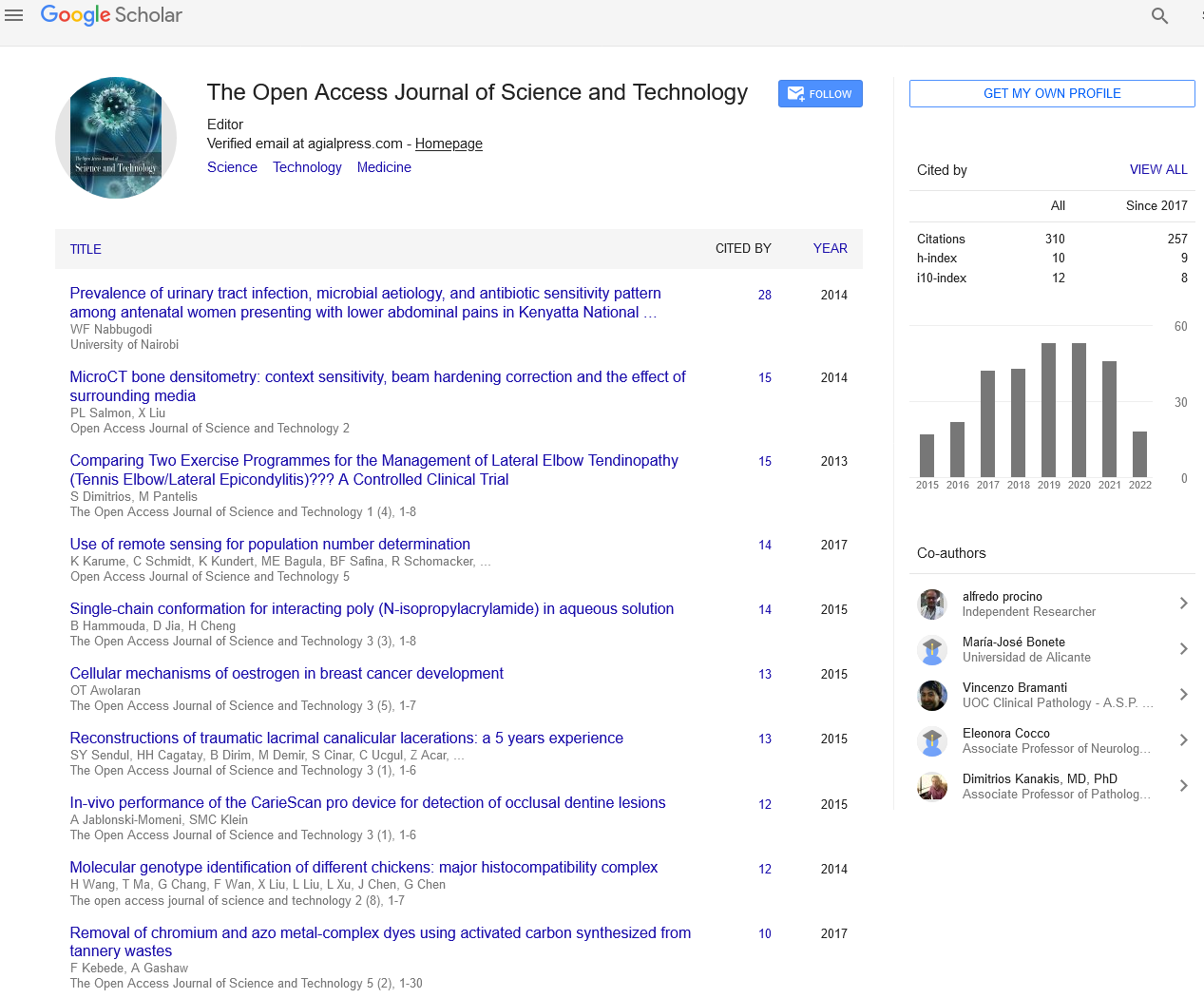Click Eleonora Cocco's avatar icon

click(932, 741)
